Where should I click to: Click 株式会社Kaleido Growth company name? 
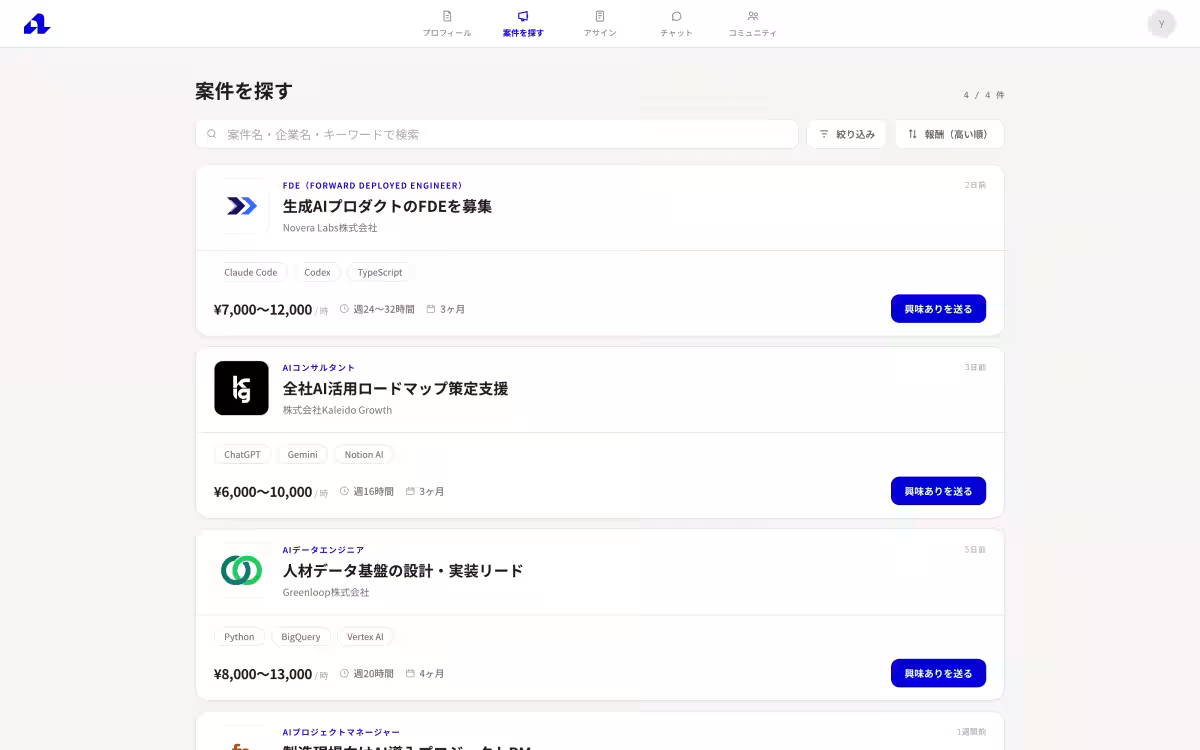point(337,410)
